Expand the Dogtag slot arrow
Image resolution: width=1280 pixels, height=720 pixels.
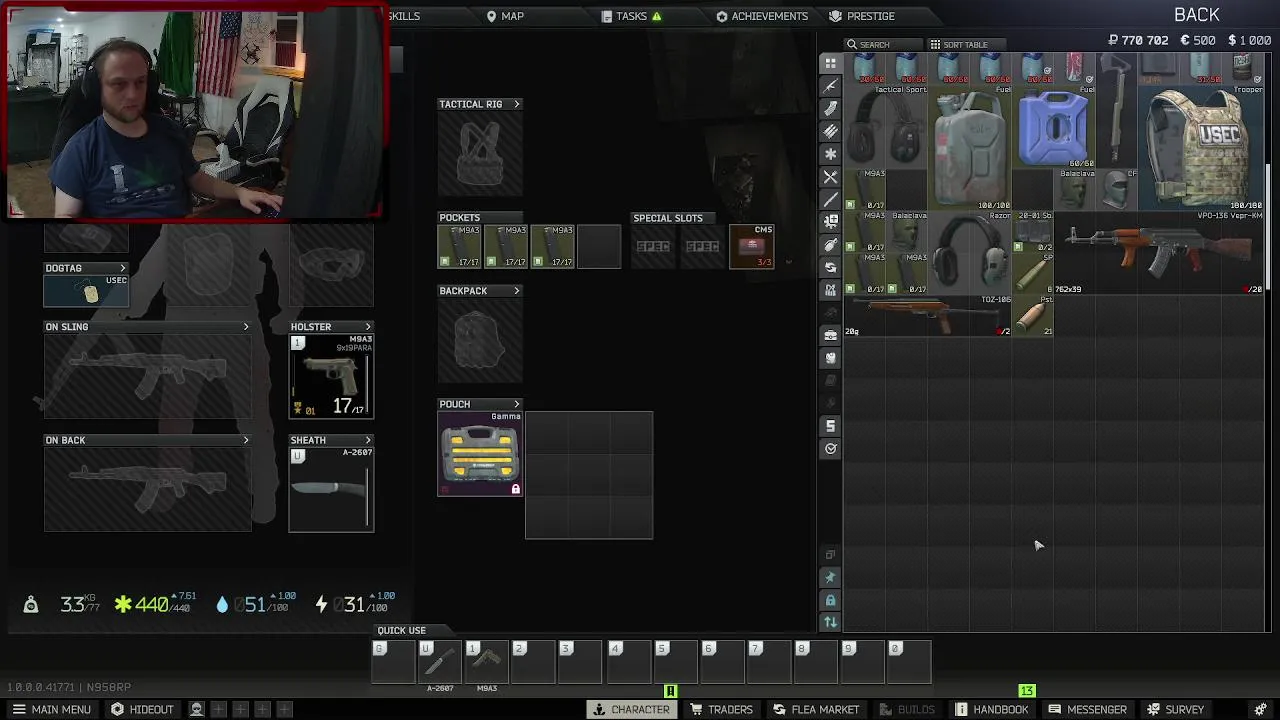pos(123,268)
